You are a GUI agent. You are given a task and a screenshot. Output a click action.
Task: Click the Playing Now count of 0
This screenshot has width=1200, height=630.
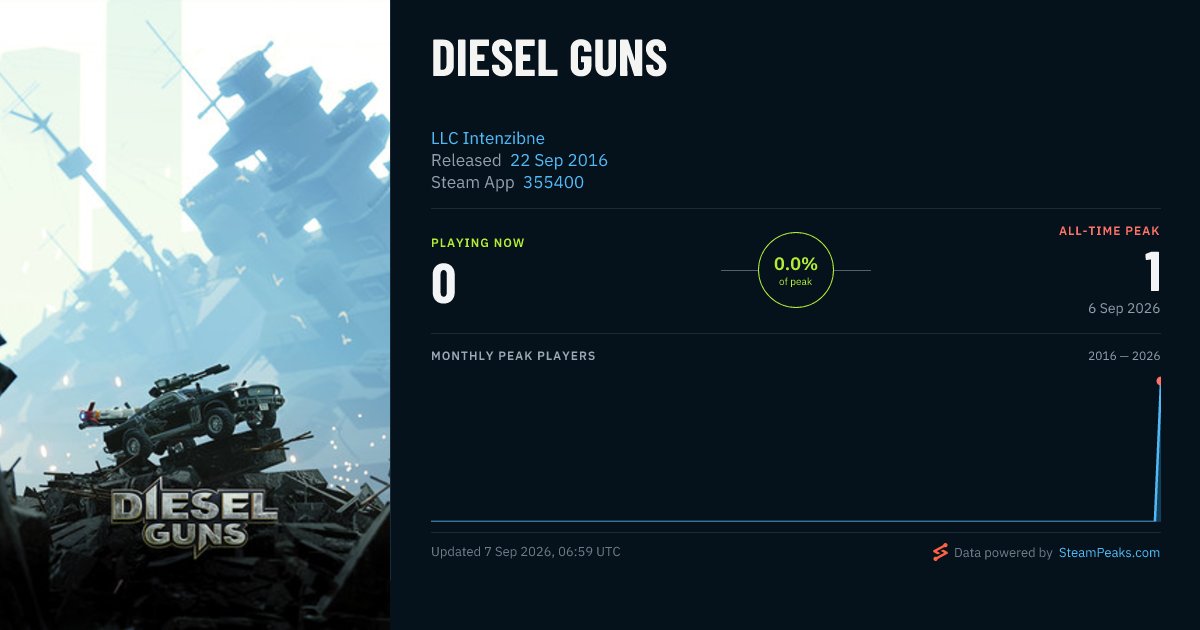(444, 283)
